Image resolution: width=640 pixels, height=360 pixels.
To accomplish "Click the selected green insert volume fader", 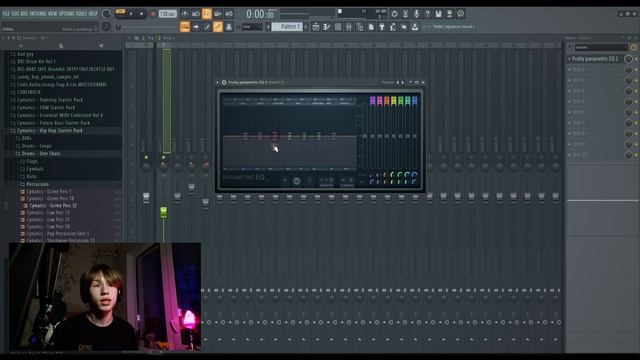I will tap(163, 211).
